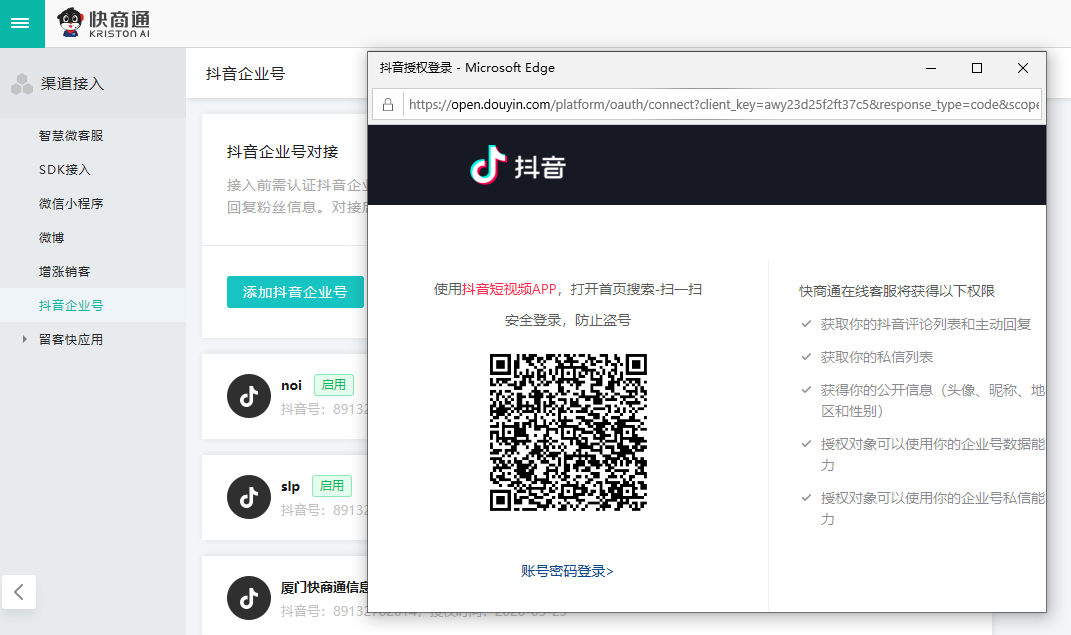Maximize the Douyin authorization window
Viewport: 1071px width, 635px height.
(x=977, y=68)
